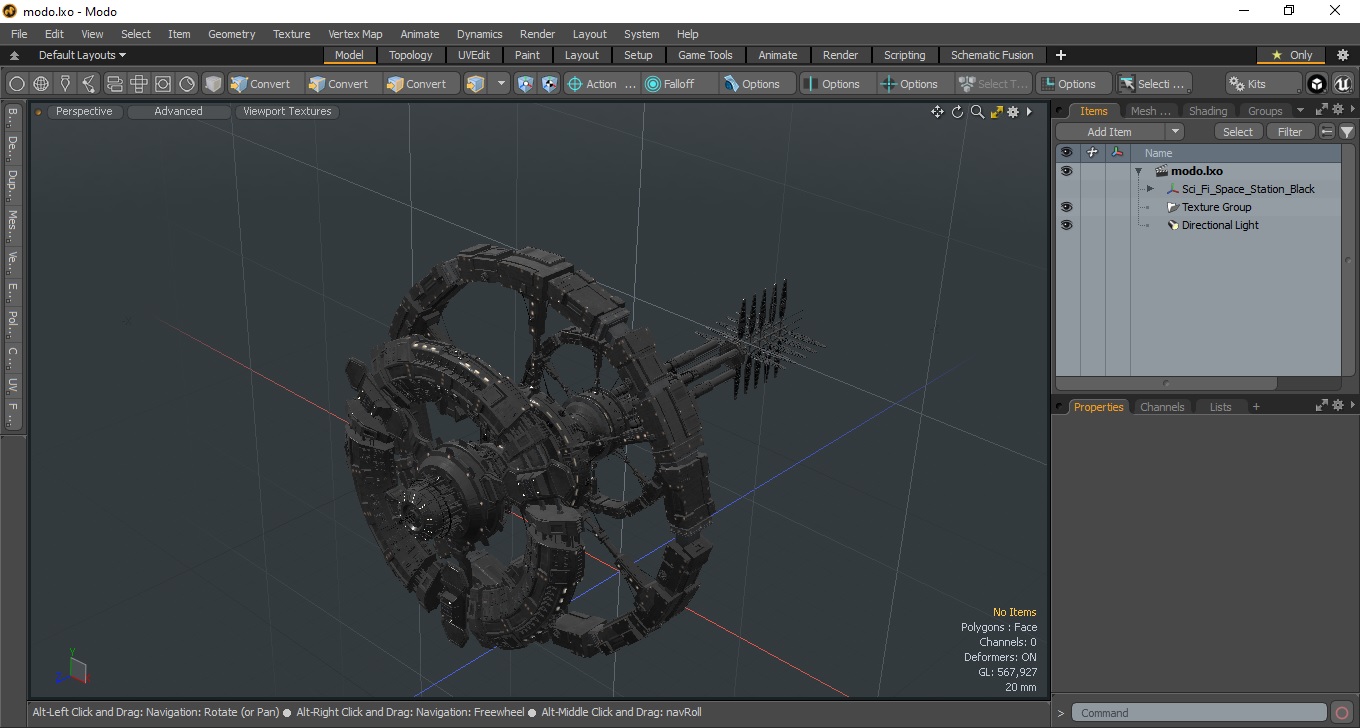This screenshot has height=728, width=1360.
Task: Select the sphere primitive toolbar icon
Action: 17,84
